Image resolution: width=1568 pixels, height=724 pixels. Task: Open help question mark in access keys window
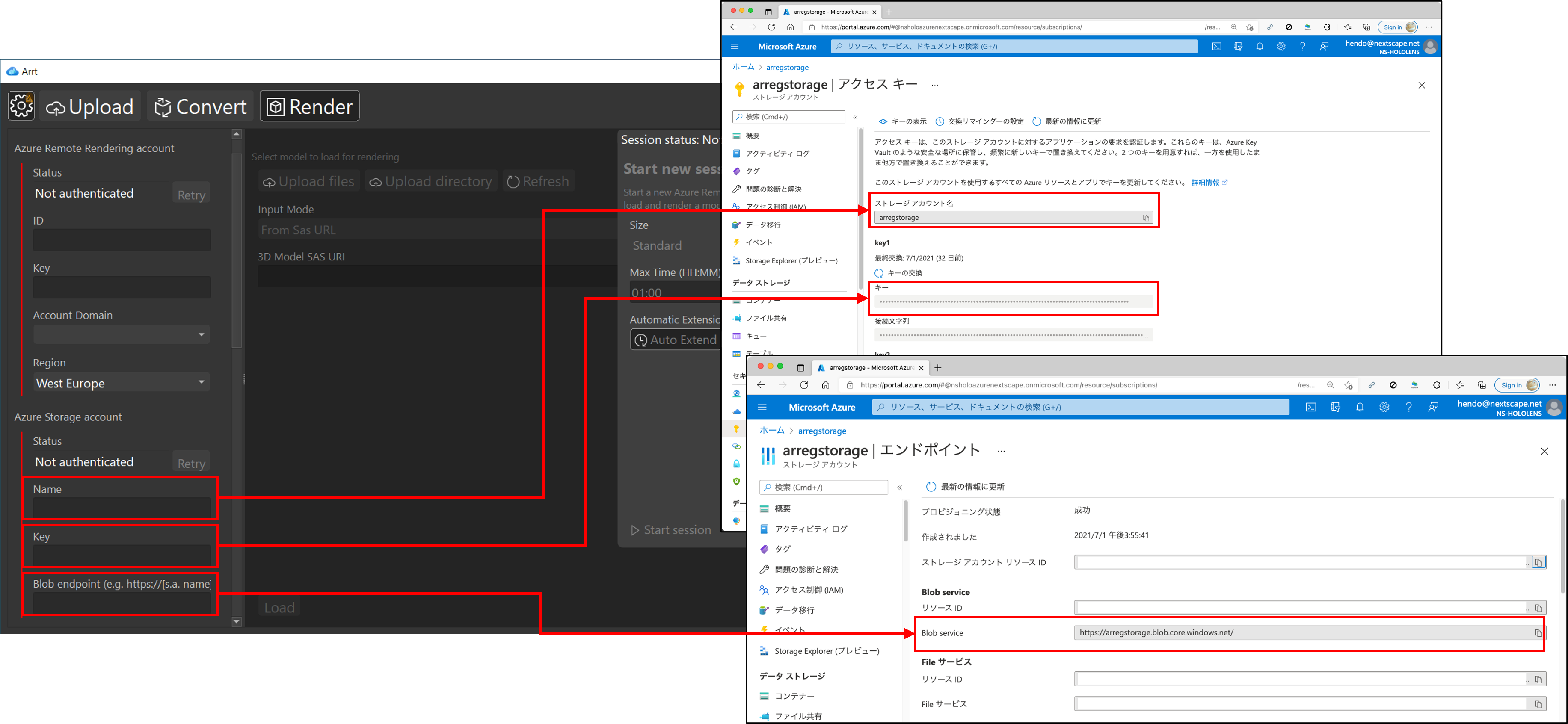pyautogui.click(x=1302, y=46)
